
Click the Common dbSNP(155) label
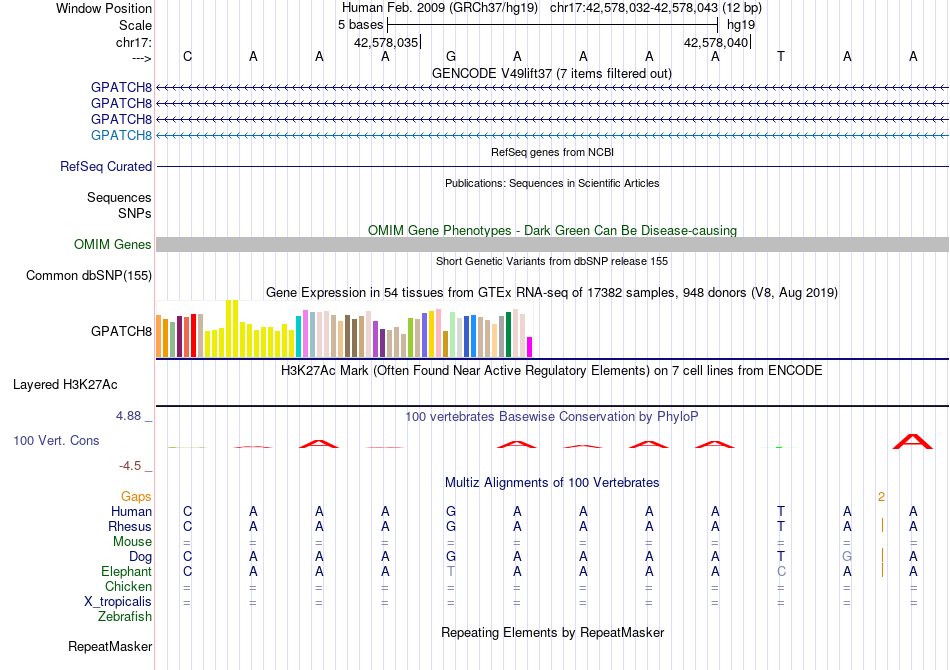(x=89, y=276)
